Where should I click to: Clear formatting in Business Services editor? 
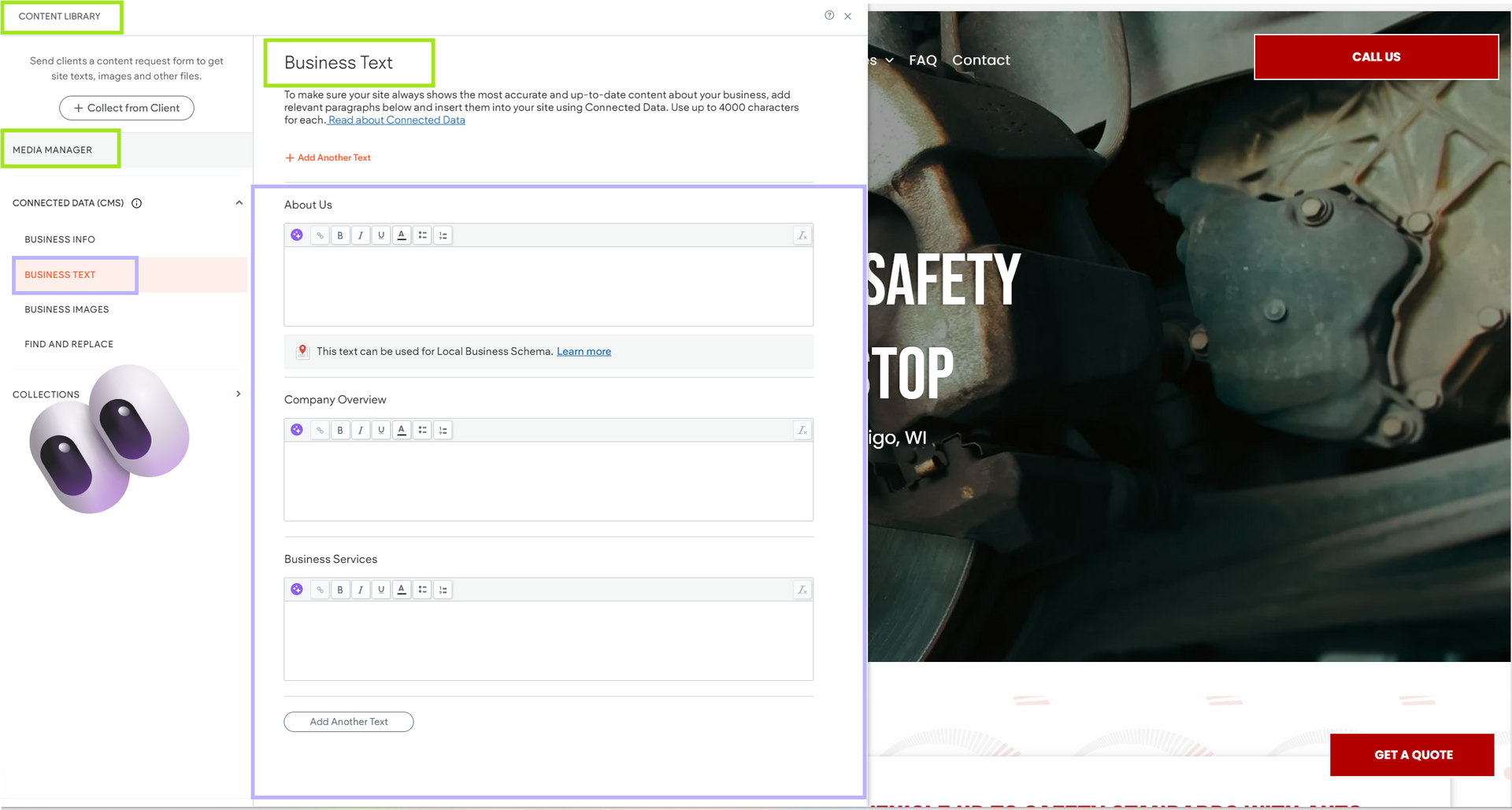[802, 590]
